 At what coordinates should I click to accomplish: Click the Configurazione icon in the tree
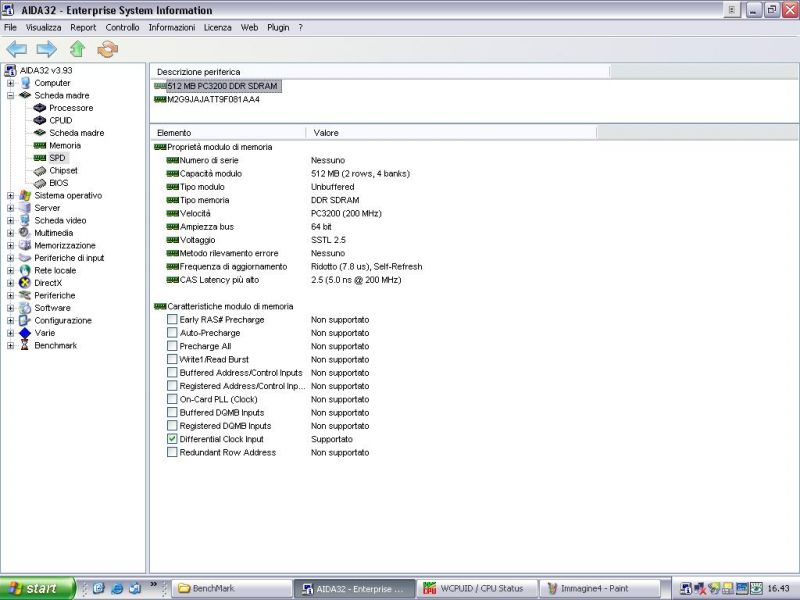tap(25, 320)
